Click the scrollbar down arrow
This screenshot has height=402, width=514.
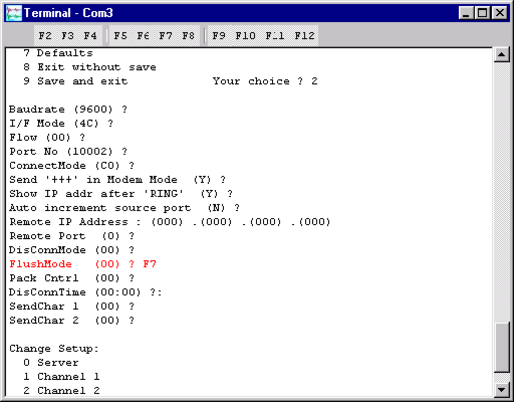(x=502, y=389)
